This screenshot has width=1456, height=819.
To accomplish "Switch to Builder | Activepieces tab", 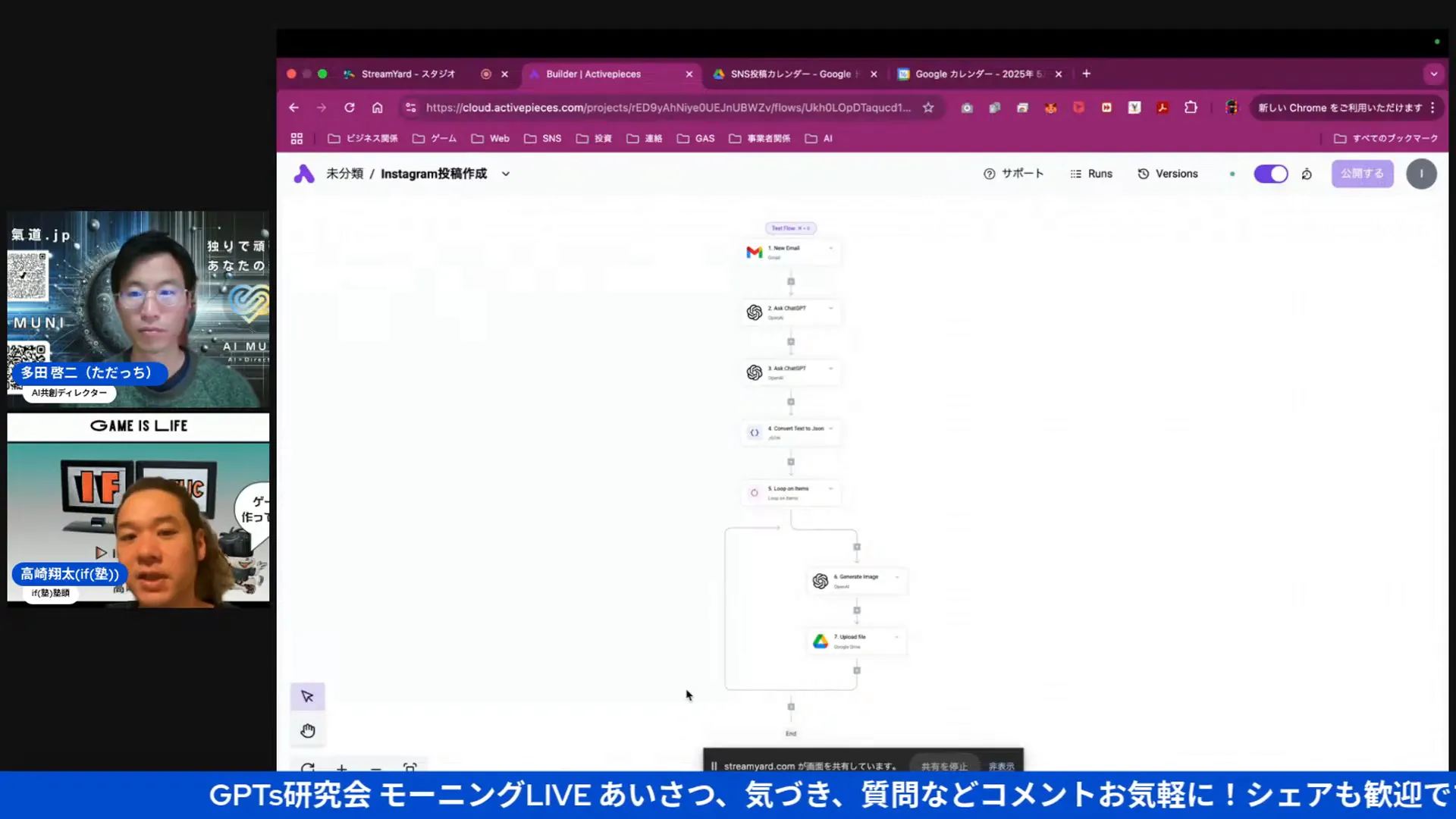I will pyautogui.click(x=610, y=74).
